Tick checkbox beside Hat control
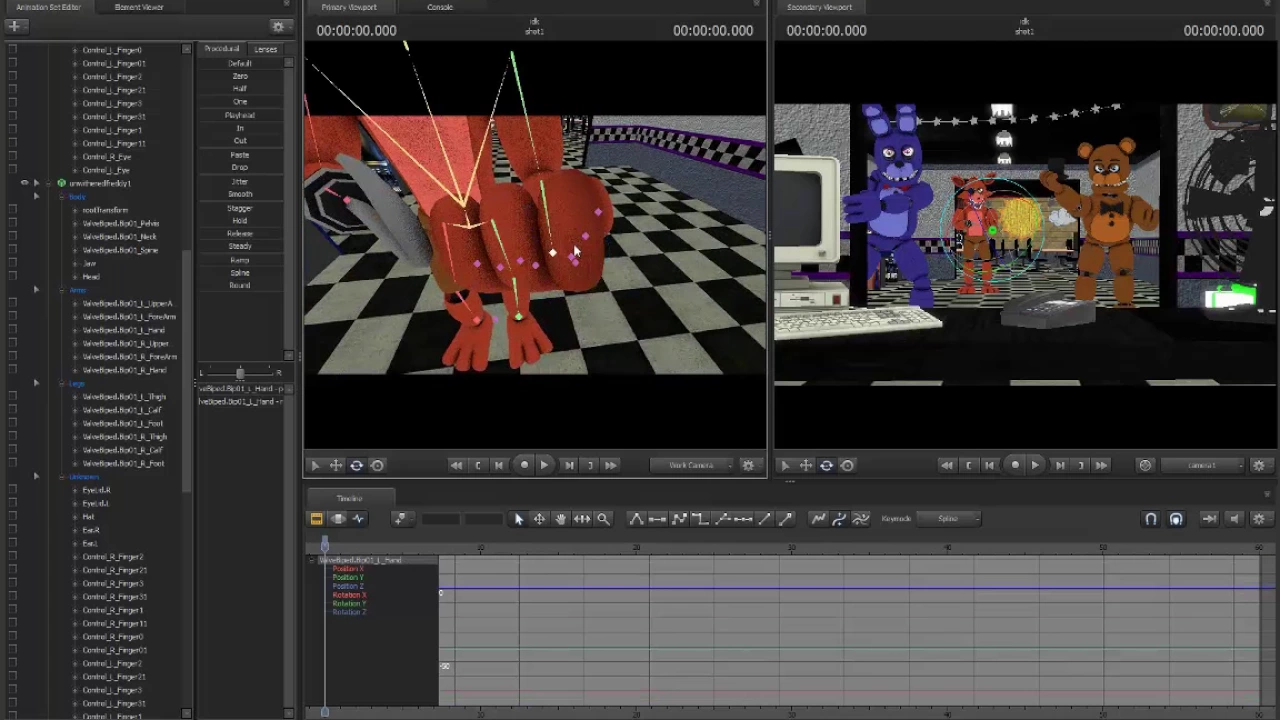 pyautogui.click(x=12, y=517)
